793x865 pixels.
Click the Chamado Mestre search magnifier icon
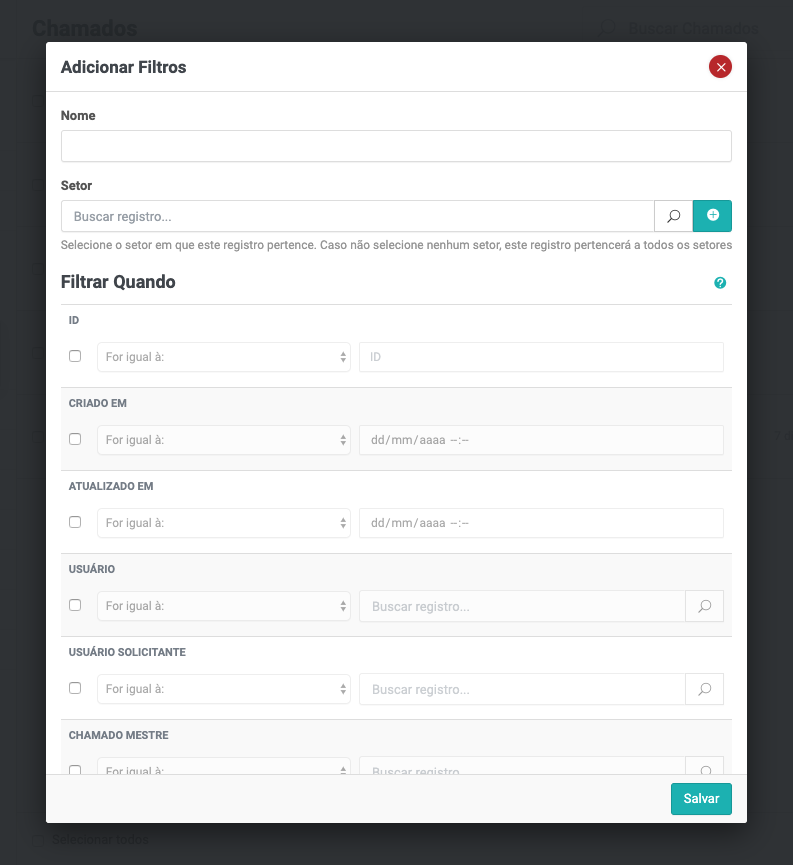tap(704, 768)
